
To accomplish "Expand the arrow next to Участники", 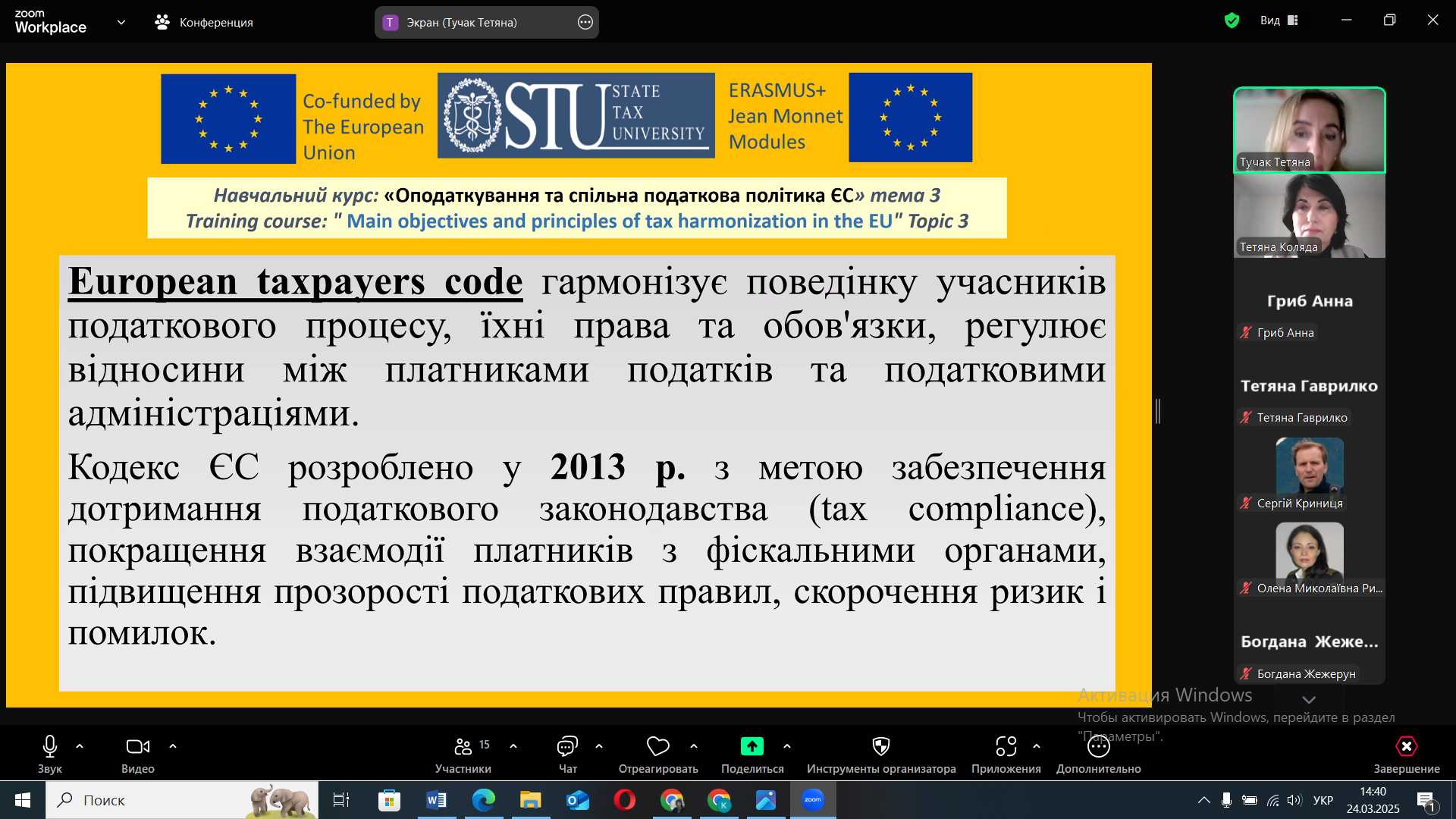I will (513, 746).
